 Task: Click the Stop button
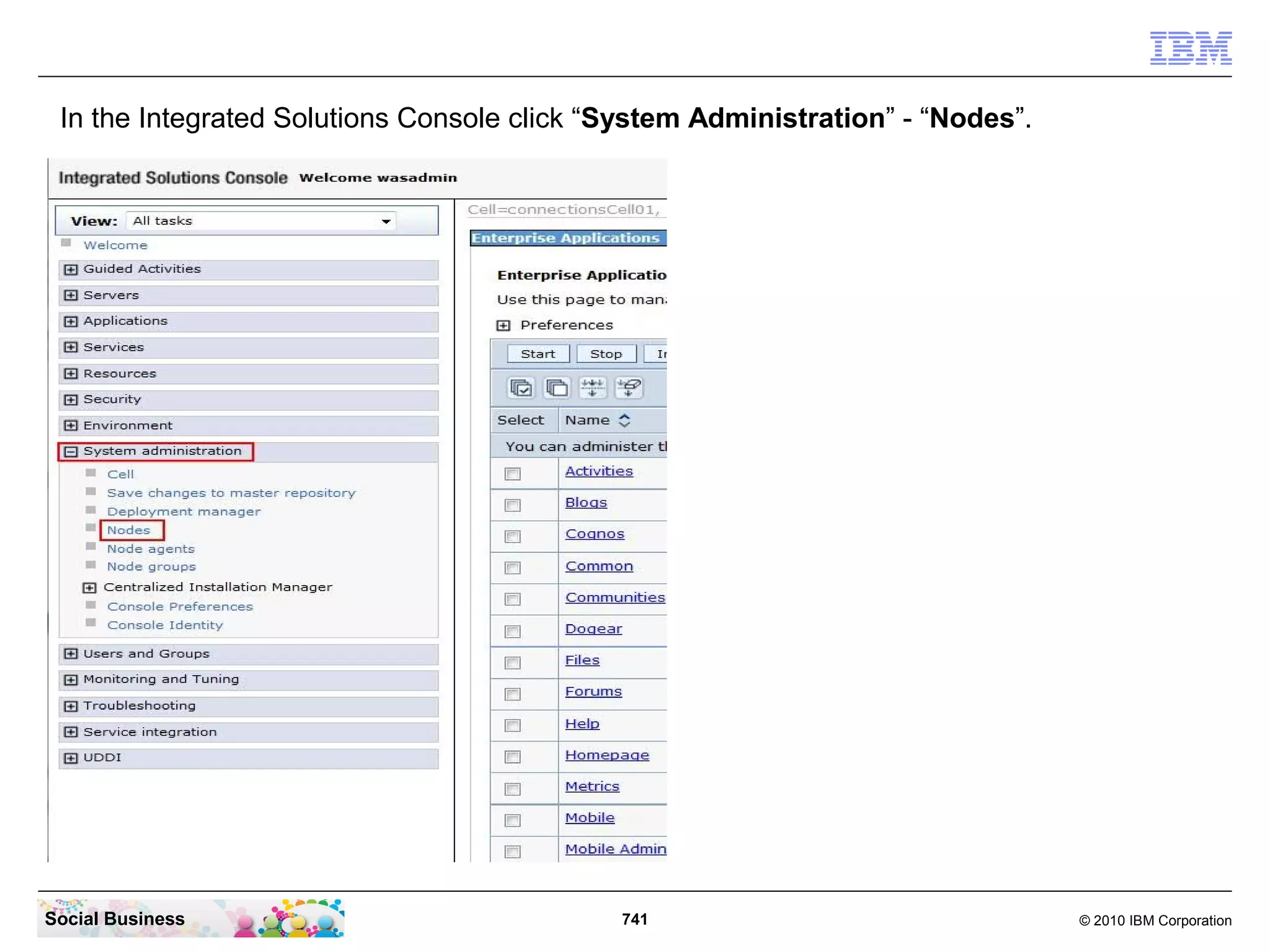(x=606, y=354)
